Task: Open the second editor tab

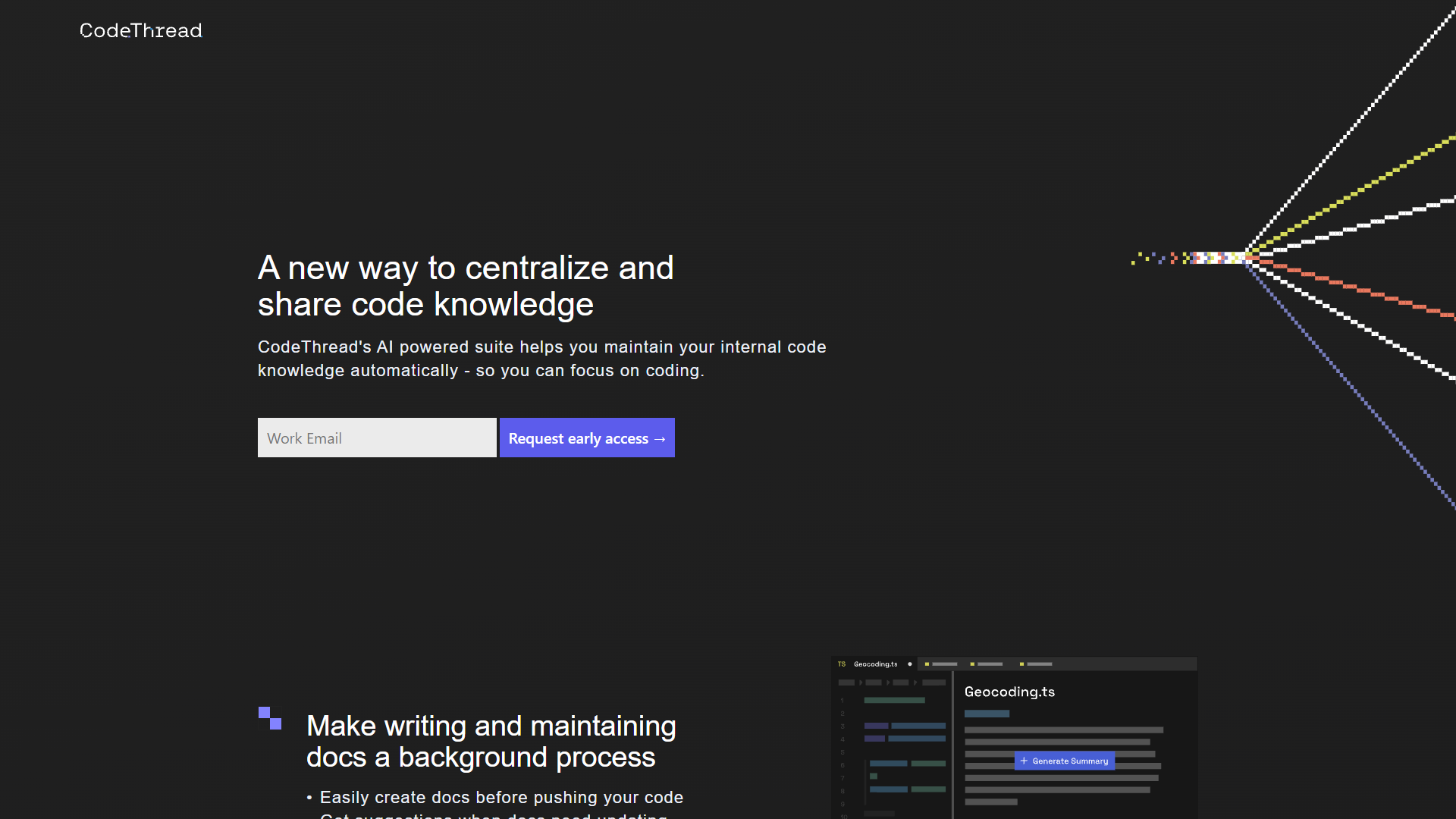Action: pyautogui.click(x=941, y=664)
